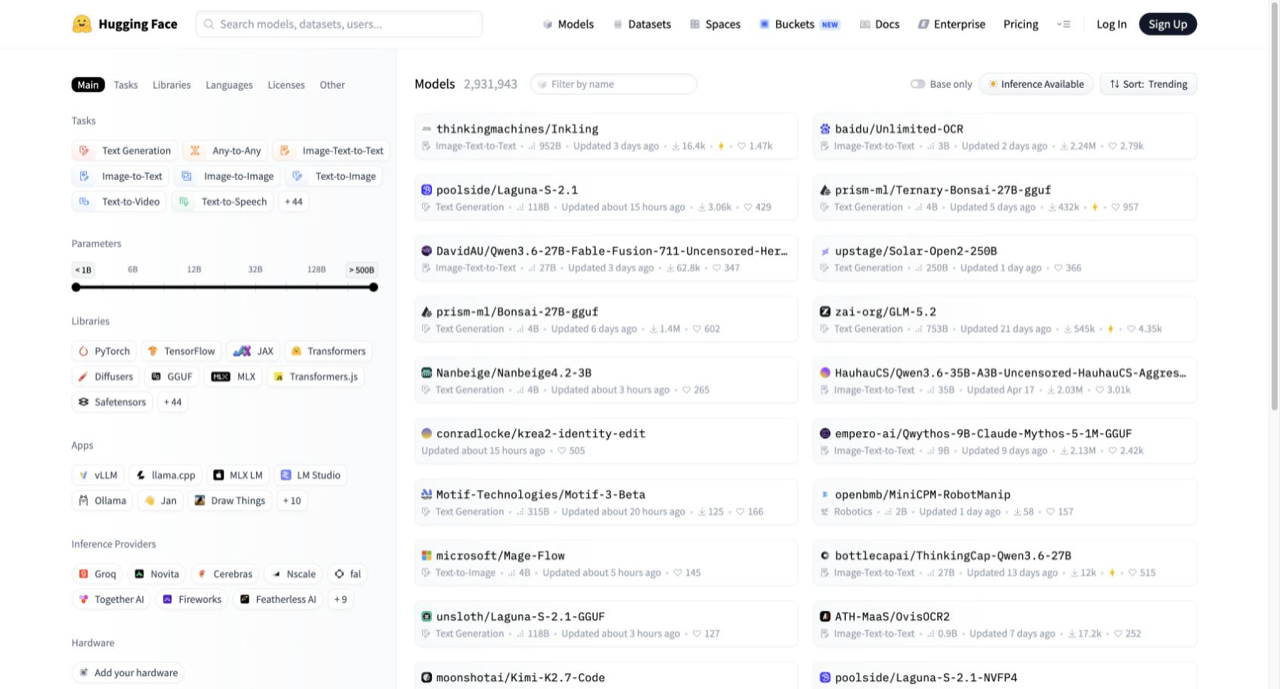Open the extra navigation menu icon
Viewport: 1280px width, 689px height.
coord(1063,24)
